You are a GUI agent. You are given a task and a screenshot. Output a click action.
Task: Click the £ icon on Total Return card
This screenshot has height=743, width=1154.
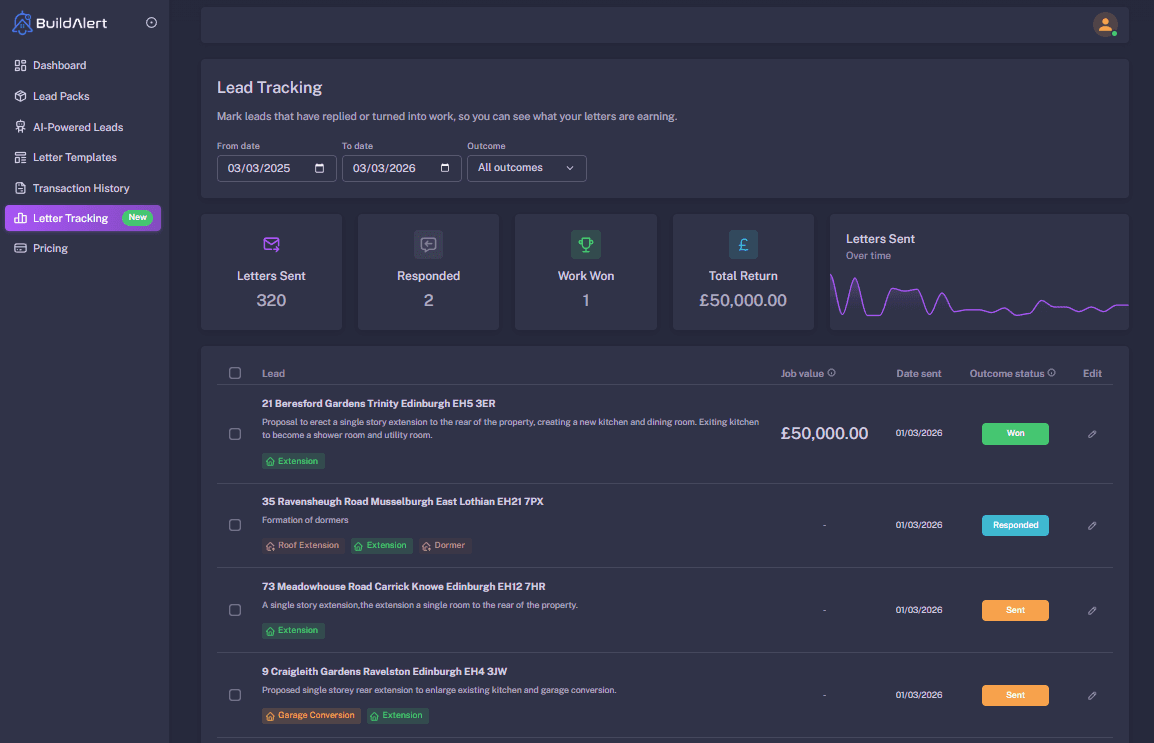tap(742, 244)
